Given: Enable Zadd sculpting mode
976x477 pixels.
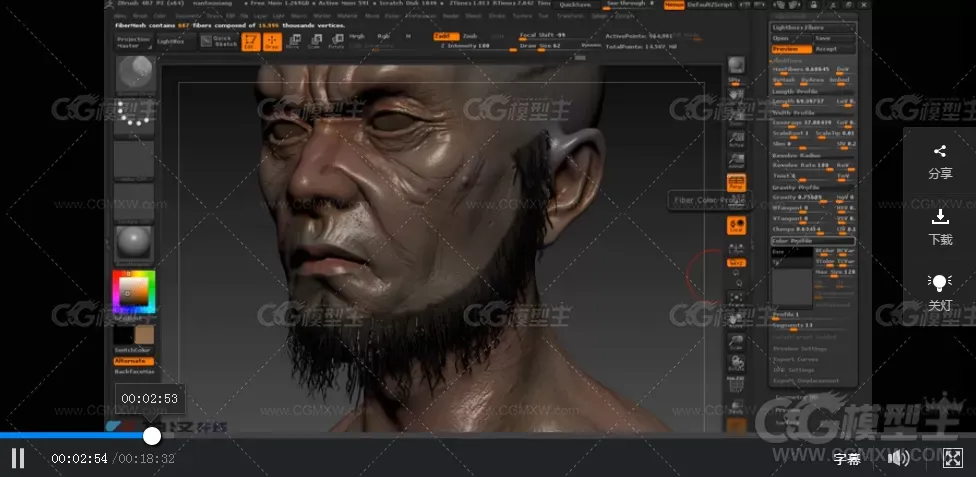Looking at the screenshot, I should [446, 36].
